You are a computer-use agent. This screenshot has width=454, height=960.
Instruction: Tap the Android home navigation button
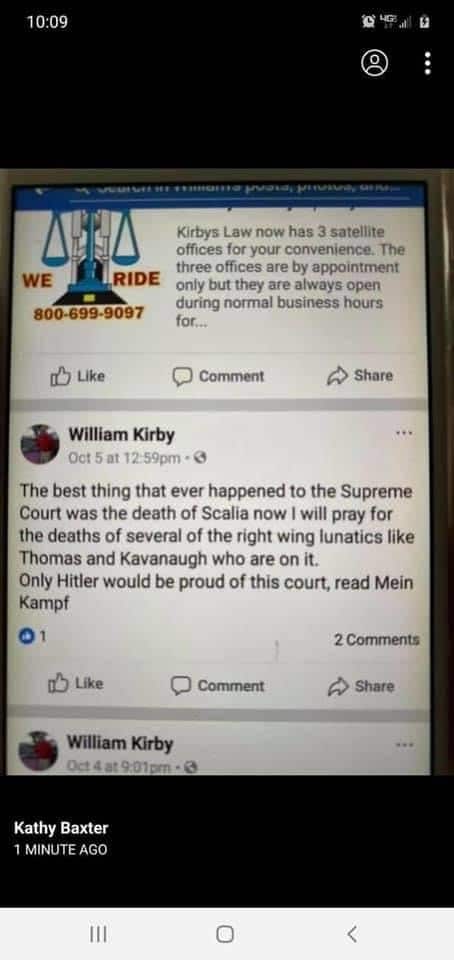click(x=225, y=934)
